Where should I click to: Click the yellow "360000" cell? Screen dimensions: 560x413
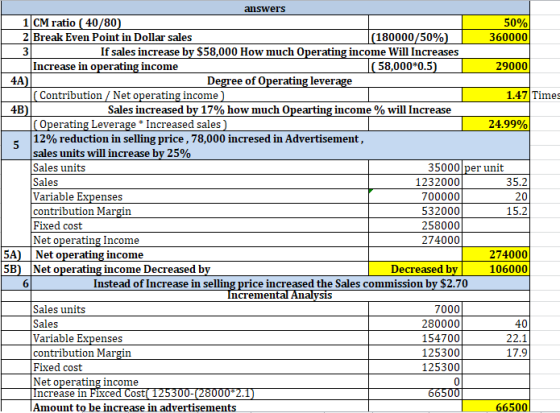496,37
